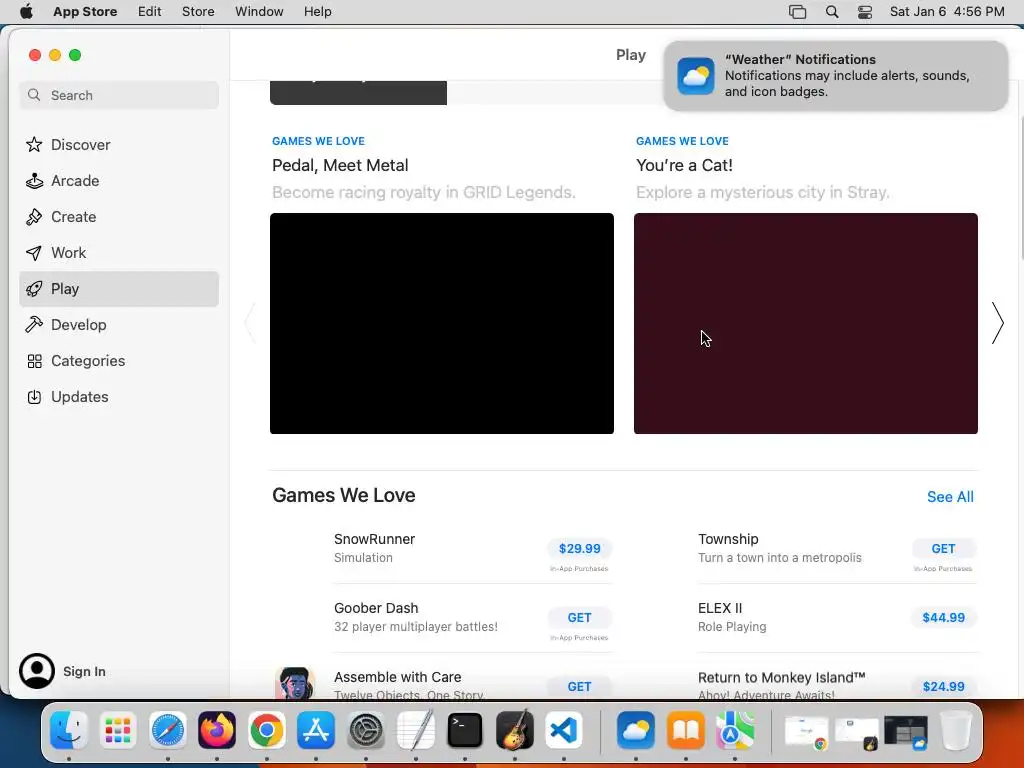Open the Discover section star icon
The width and height of the screenshot is (1024, 768).
click(x=34, y=144)
